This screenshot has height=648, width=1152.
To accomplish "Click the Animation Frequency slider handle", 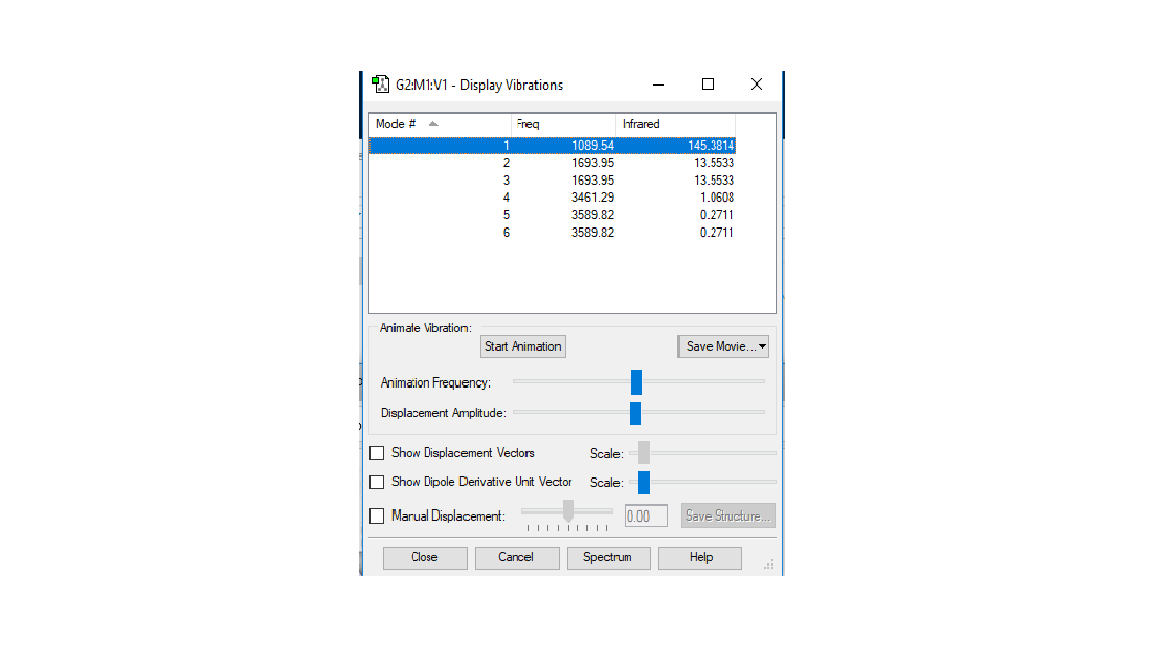I will 636,382.
